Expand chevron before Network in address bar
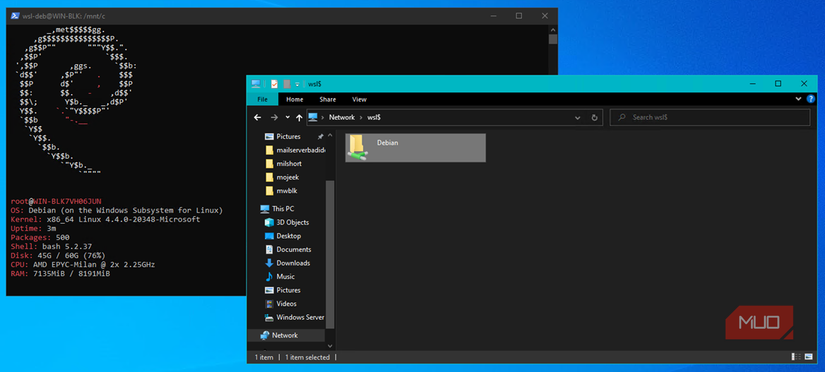Viewport: 825px width, 372px height. pos(323,117)
